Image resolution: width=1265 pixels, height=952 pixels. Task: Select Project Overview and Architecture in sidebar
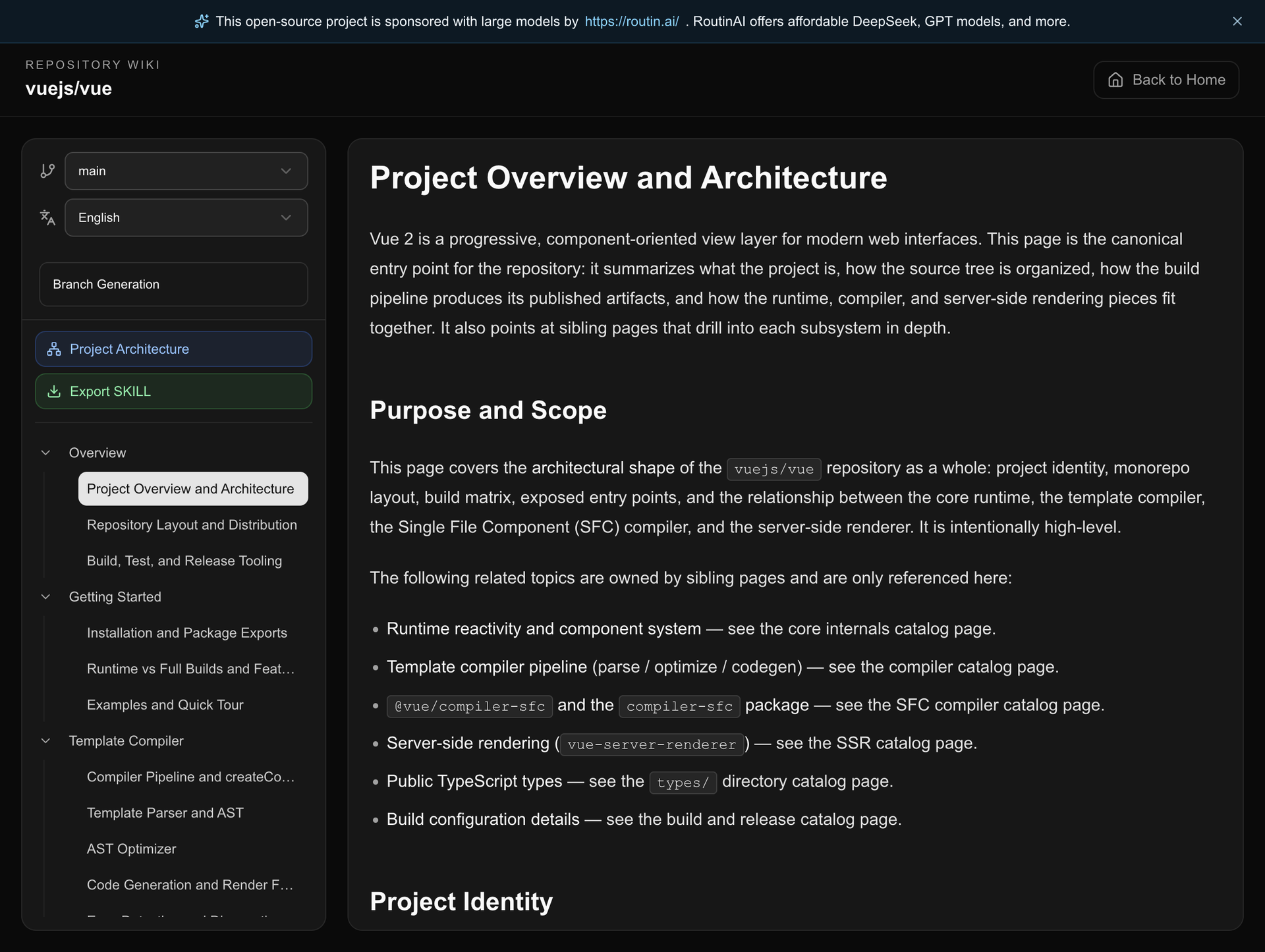coord(193,489)
